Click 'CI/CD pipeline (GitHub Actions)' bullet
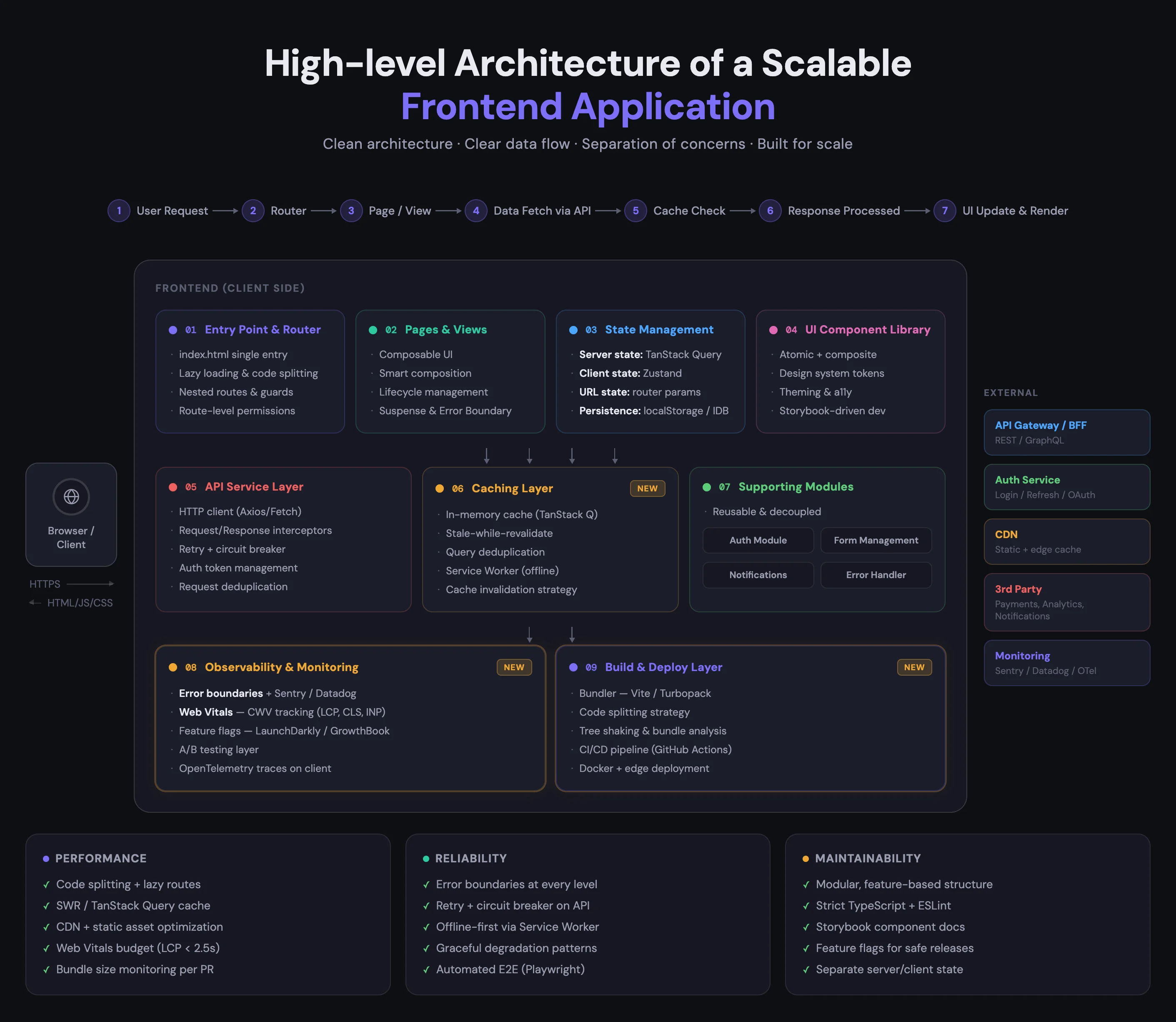 655,749
